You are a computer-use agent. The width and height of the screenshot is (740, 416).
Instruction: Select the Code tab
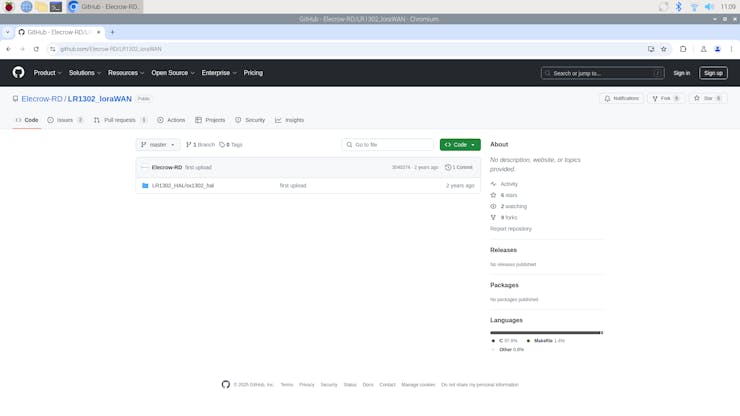pyautogui.click(x=27, y=120)
